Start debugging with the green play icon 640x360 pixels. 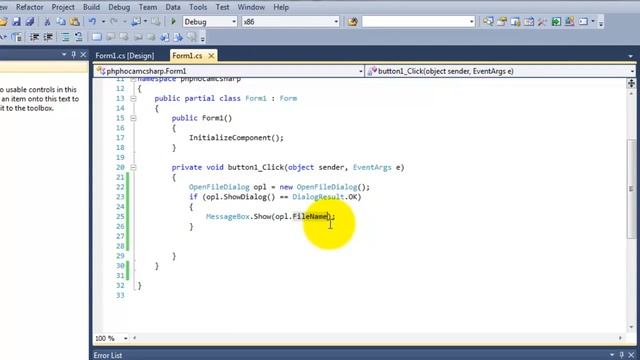pyautogui.click(x=173, y=22)
